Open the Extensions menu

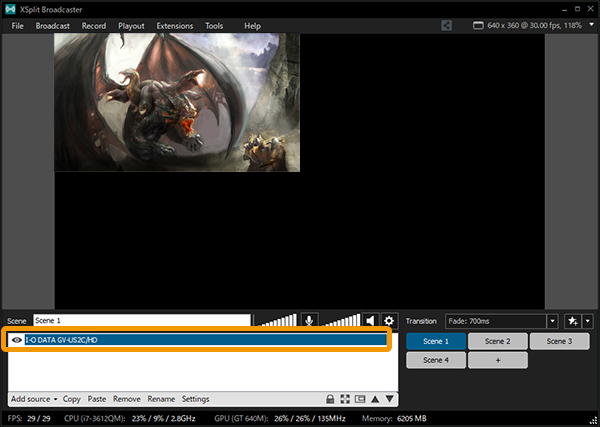point(174,25)
